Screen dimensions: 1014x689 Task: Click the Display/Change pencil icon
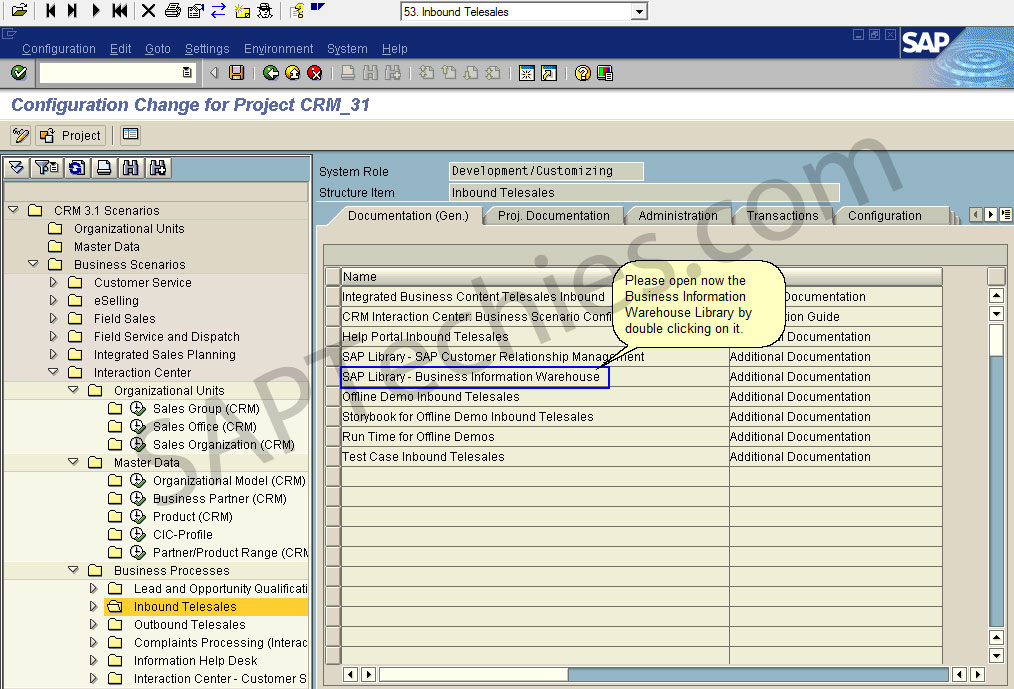tap(21, 135)
